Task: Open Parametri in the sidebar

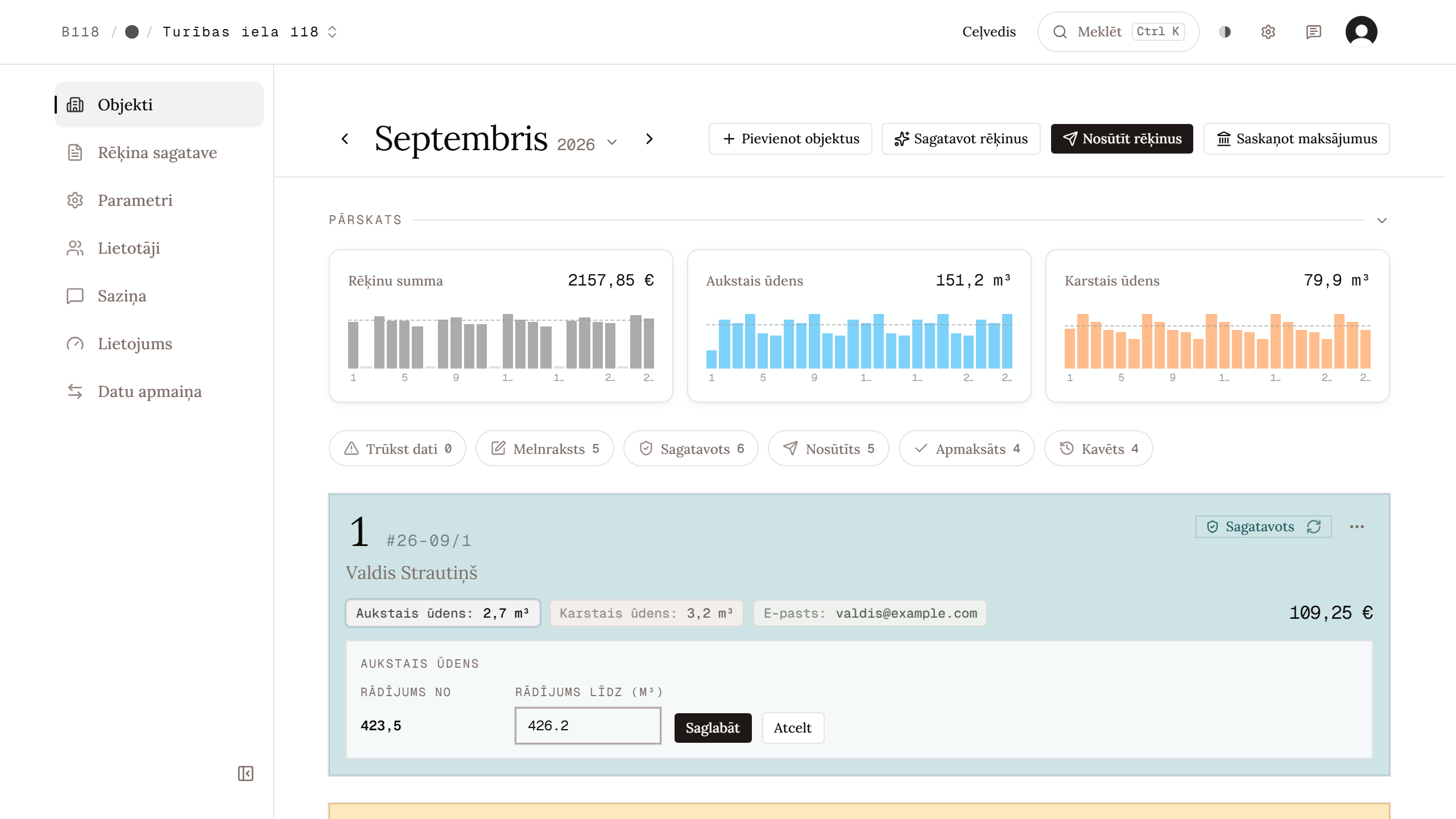Action: pyautogui.click(x=159, y=200)
